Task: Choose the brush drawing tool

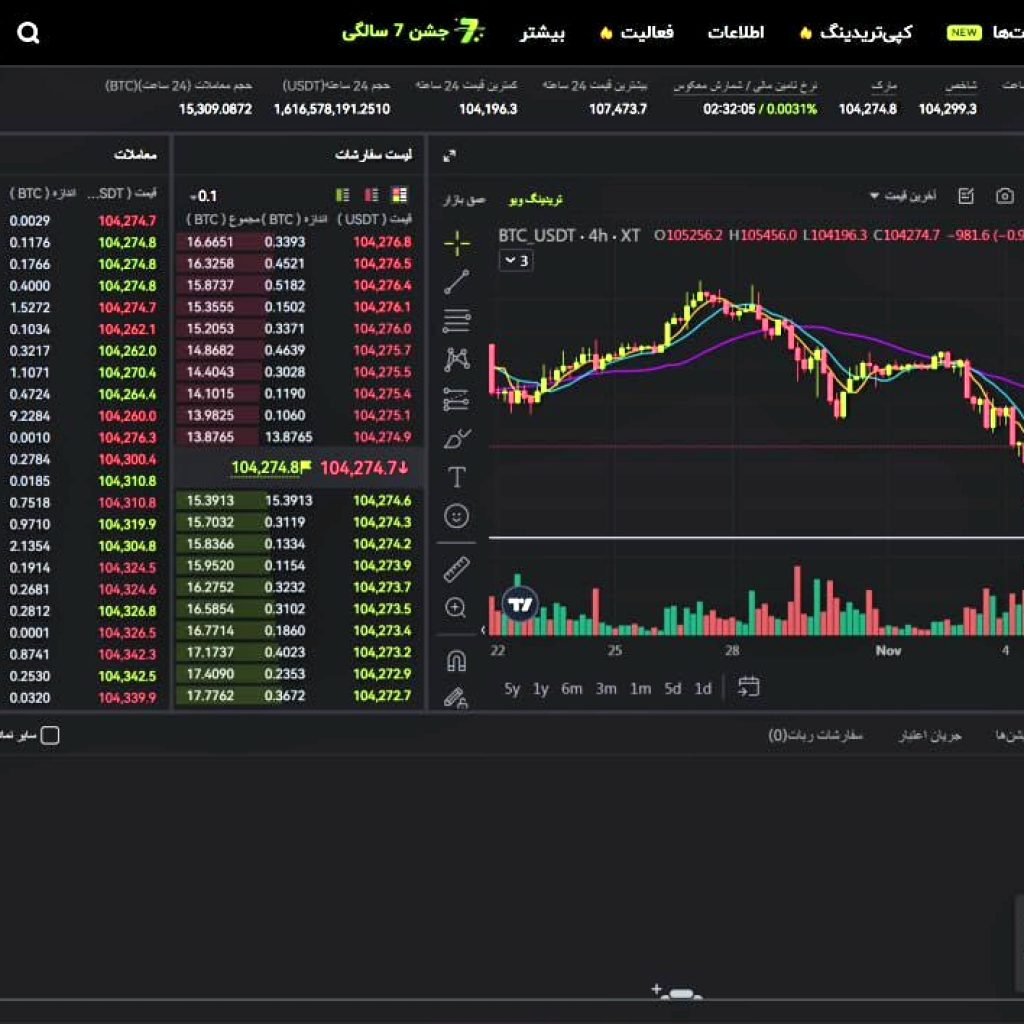Action: [457, 438]
